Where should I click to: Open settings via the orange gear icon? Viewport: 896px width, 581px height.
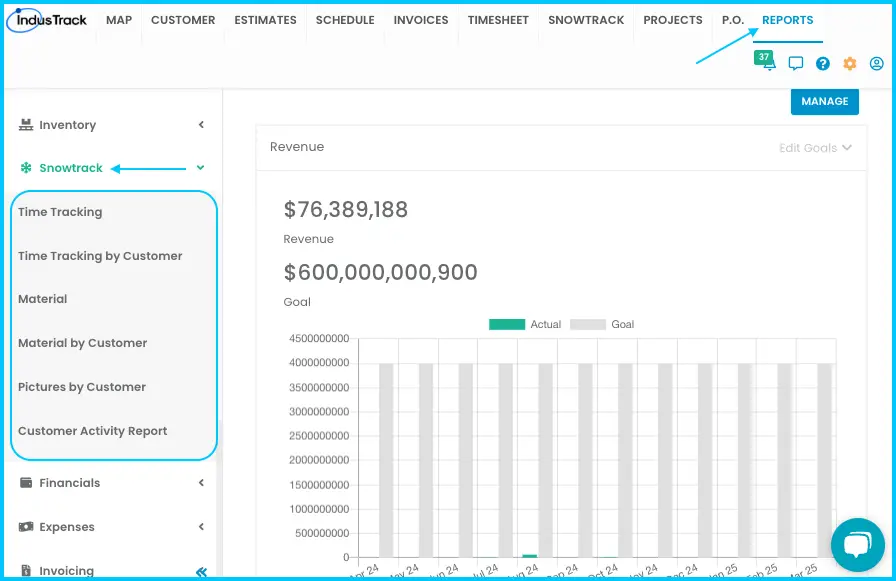pyautogui.click(x=850, y=63)
